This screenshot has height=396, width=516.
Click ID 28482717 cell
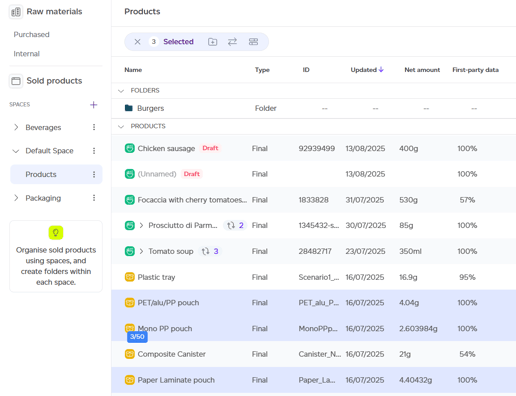315,251
